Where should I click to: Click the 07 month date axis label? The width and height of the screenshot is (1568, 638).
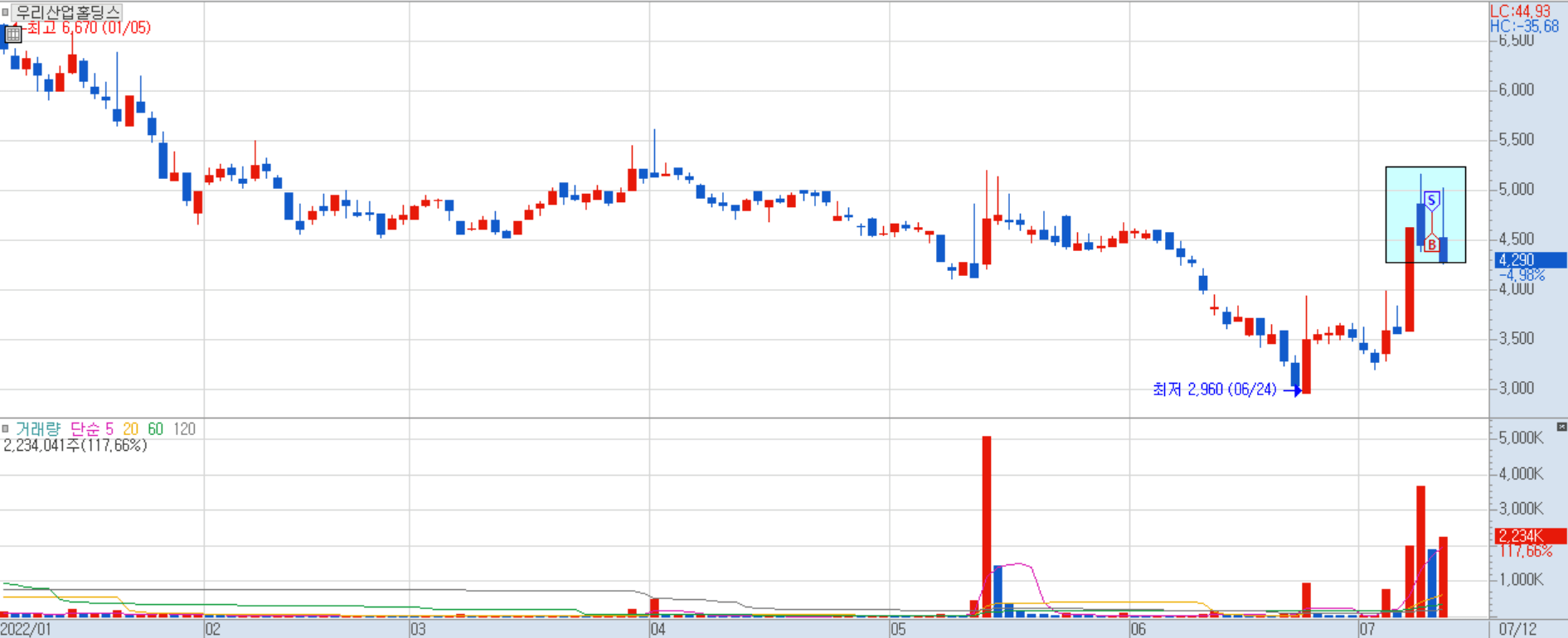pyautogui.click(x=1367, y=629)
